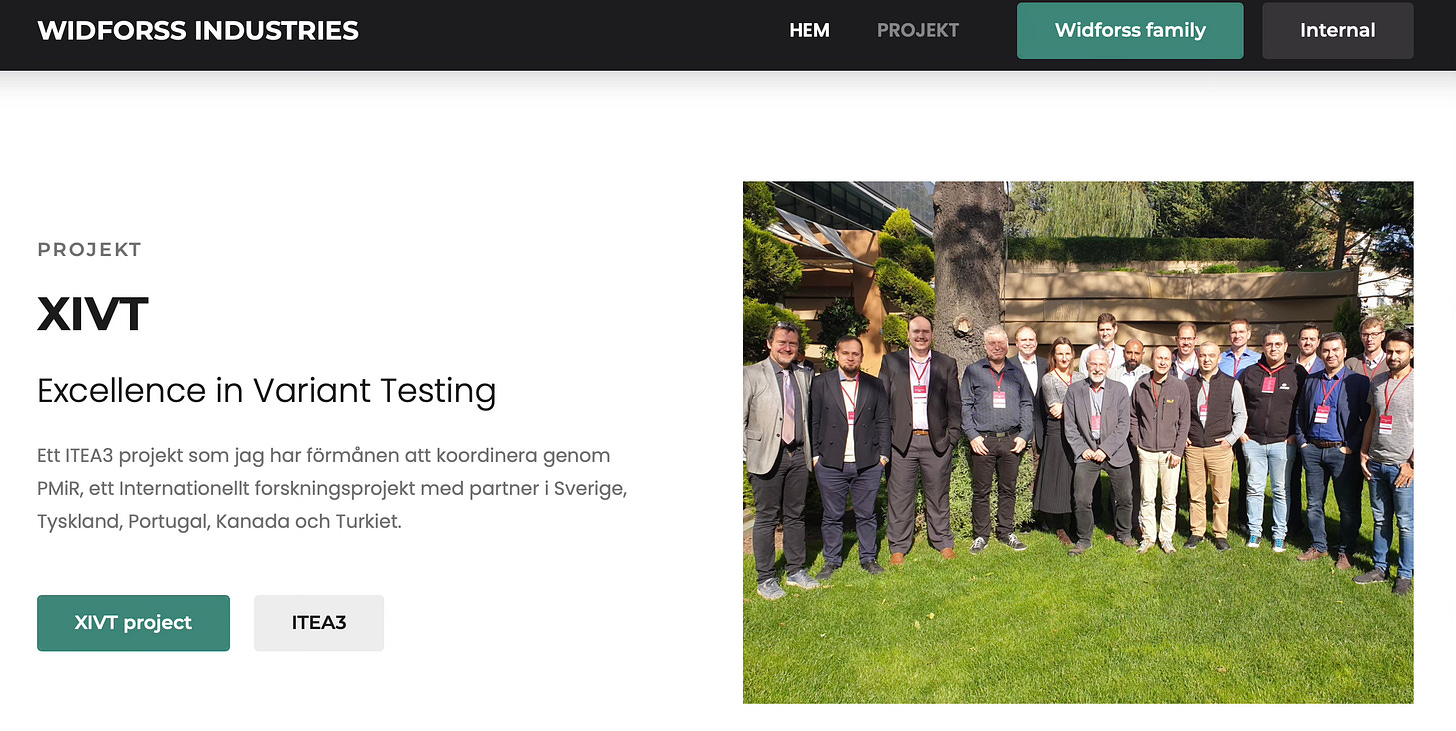The height and width of the screenshot is (731, 1456).
Task: Open the Internal button in header
Action: click(x=1337, y=30)
